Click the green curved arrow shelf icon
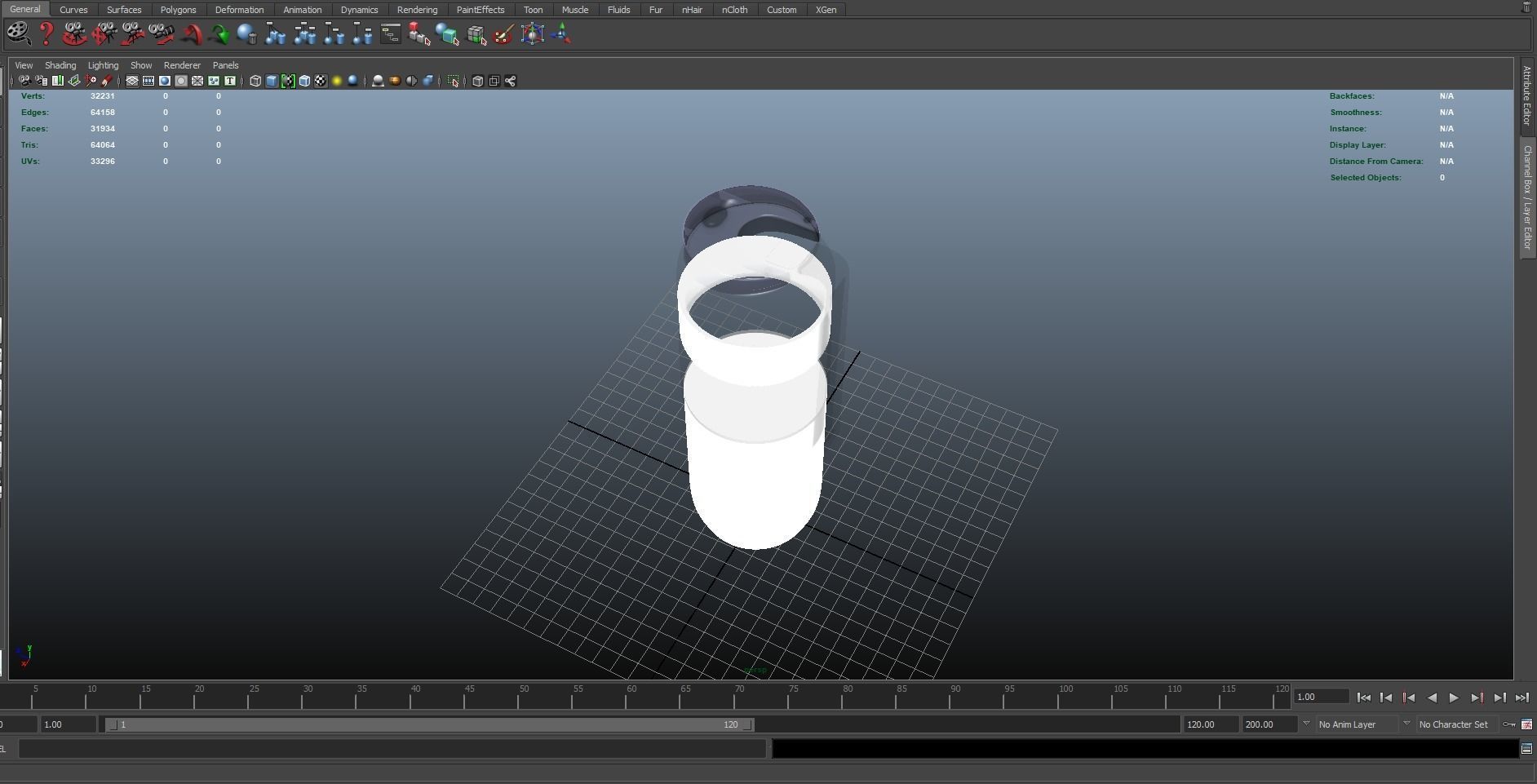The height and width of the screenshot is (784, 1537). [219, 33]
